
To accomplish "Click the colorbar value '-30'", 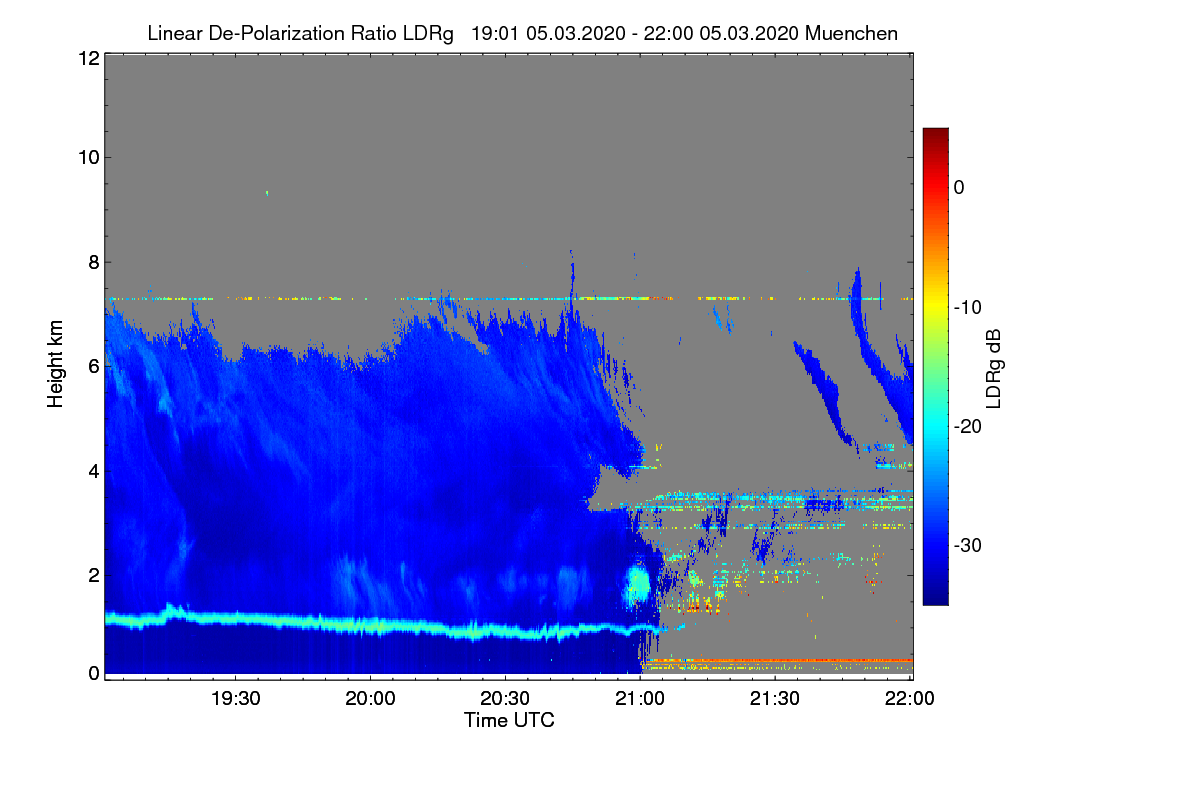I will pyautogui.click(x=970, y=545).
